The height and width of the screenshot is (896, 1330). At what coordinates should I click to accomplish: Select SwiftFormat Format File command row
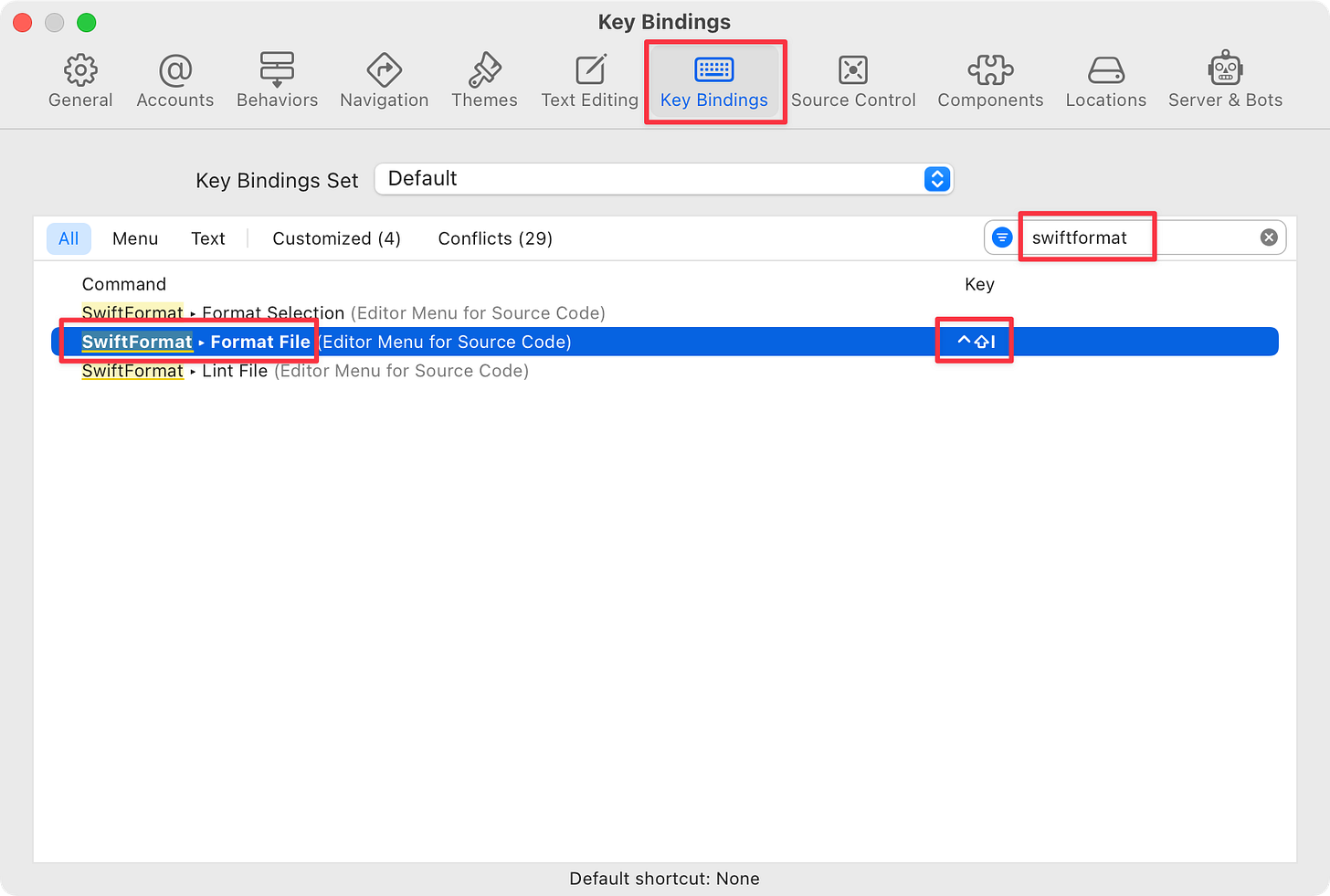[664, 342]
